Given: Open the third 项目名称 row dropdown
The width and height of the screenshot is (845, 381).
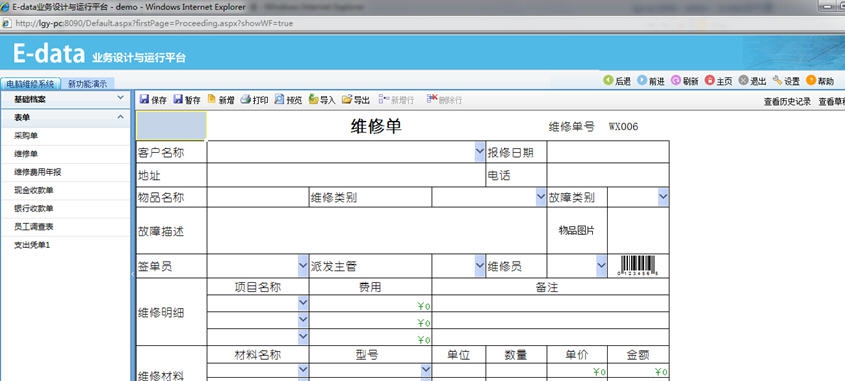Looking at the screenshot, I should [x=303, y=337].
